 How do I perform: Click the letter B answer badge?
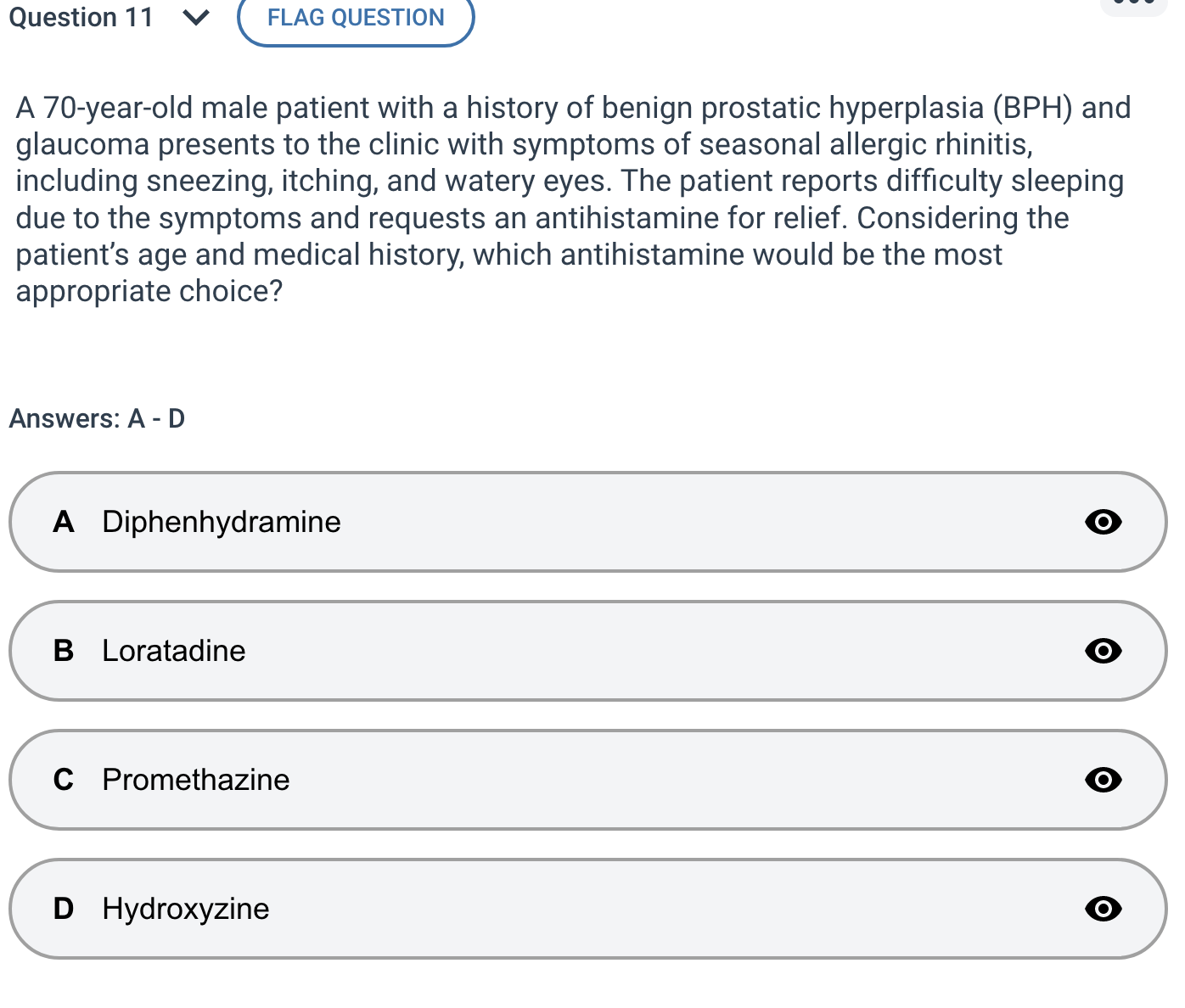pyautogui.click(x=64, y=651)
